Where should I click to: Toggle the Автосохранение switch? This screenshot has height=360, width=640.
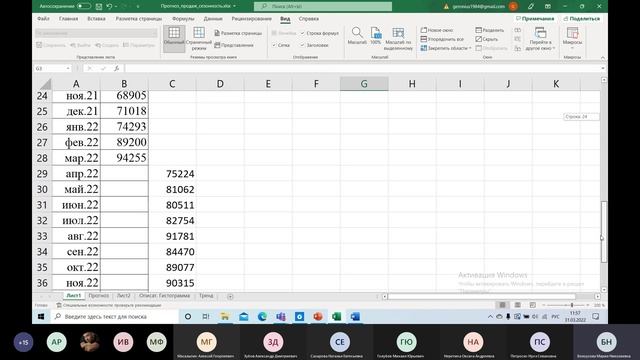tap(84, 6)
